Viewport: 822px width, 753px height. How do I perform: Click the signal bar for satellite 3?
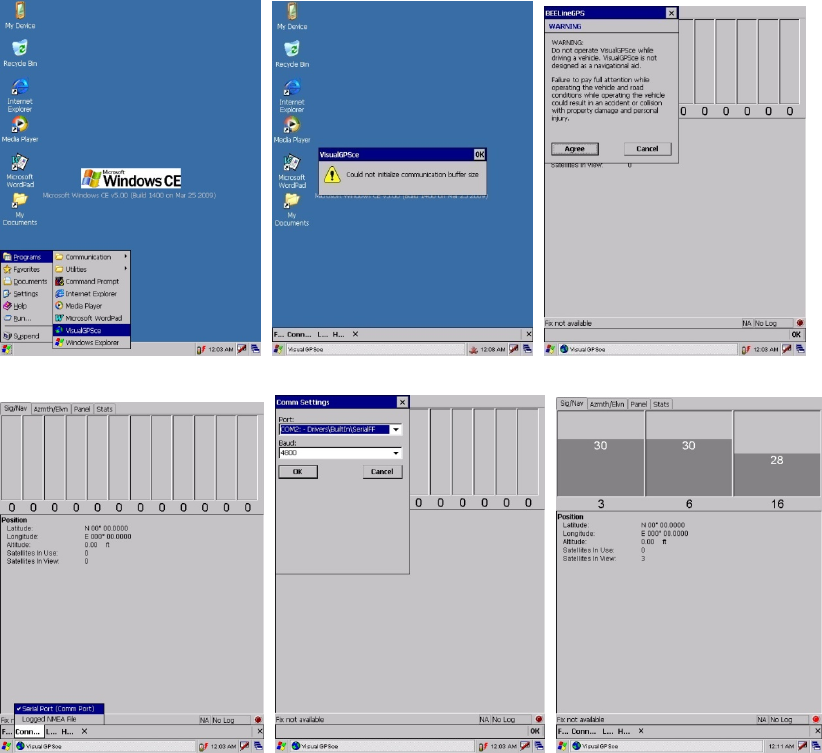point(601,467)
